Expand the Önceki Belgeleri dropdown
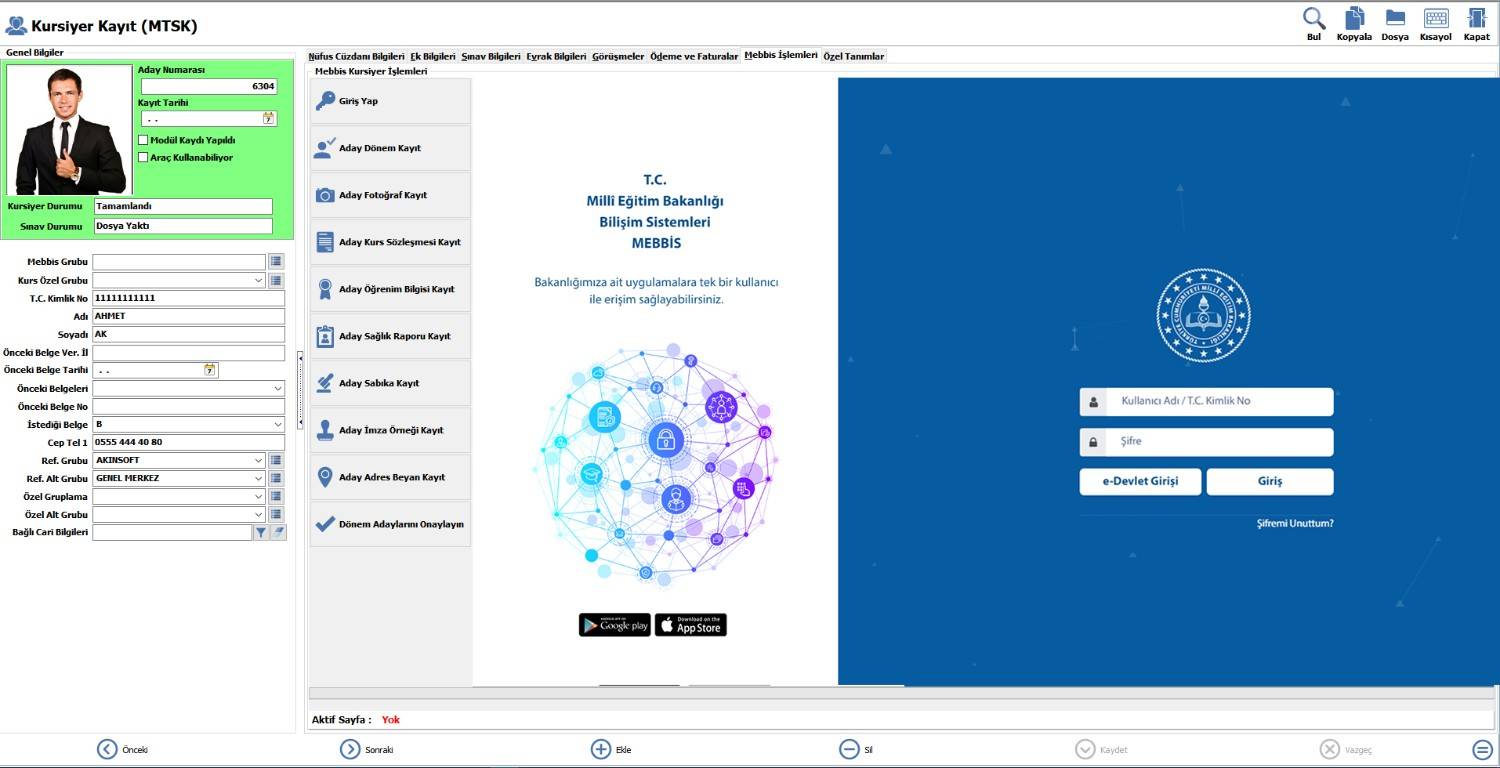This screenshot has width=1500, height=768. pos(277,389)
